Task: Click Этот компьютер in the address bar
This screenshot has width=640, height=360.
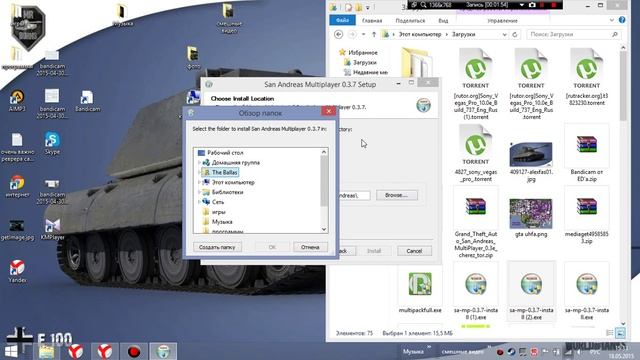Action: [420, 34]
